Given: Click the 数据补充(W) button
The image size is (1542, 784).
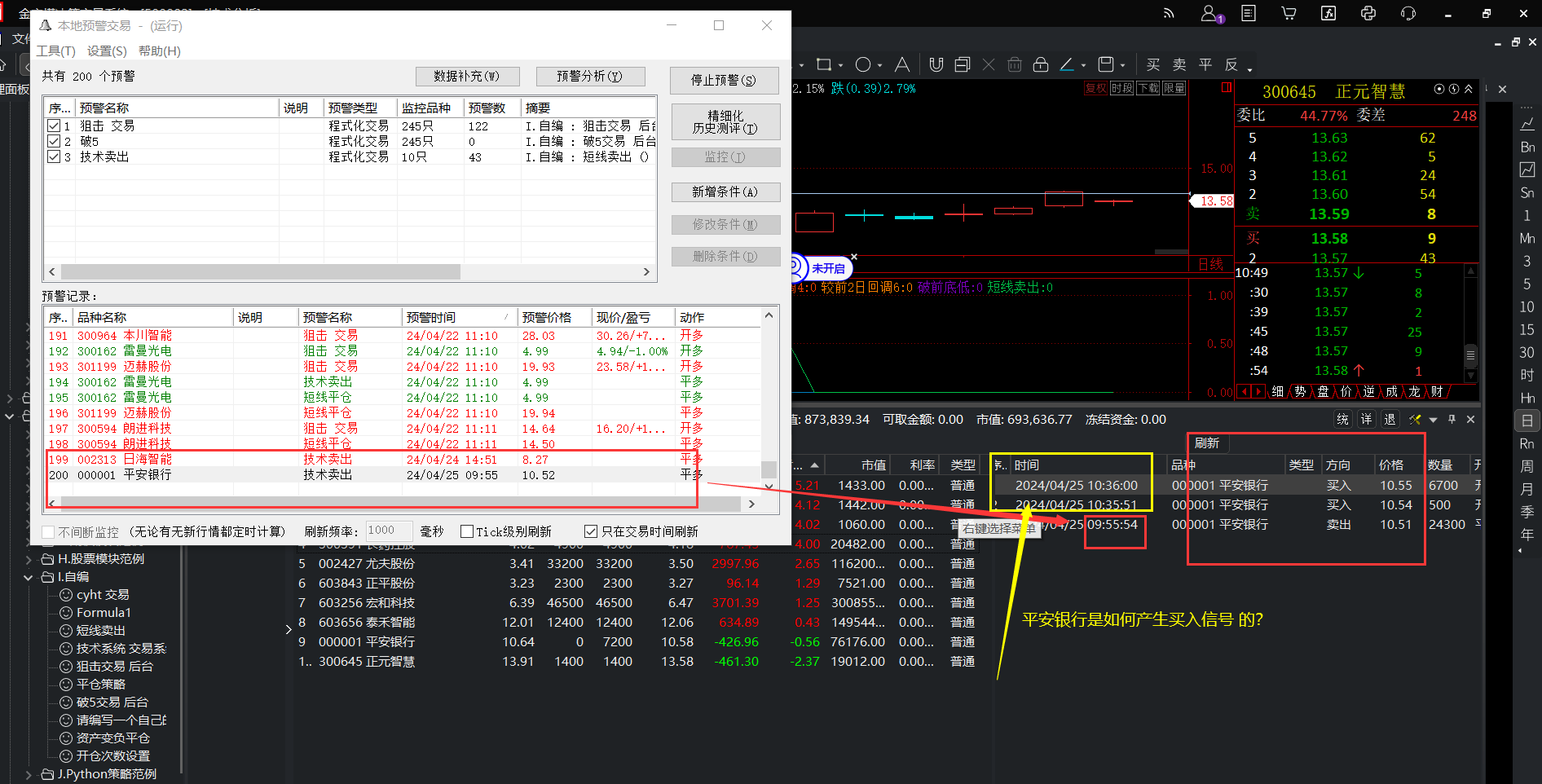Looking at the screenshot, I should (467, 76).
